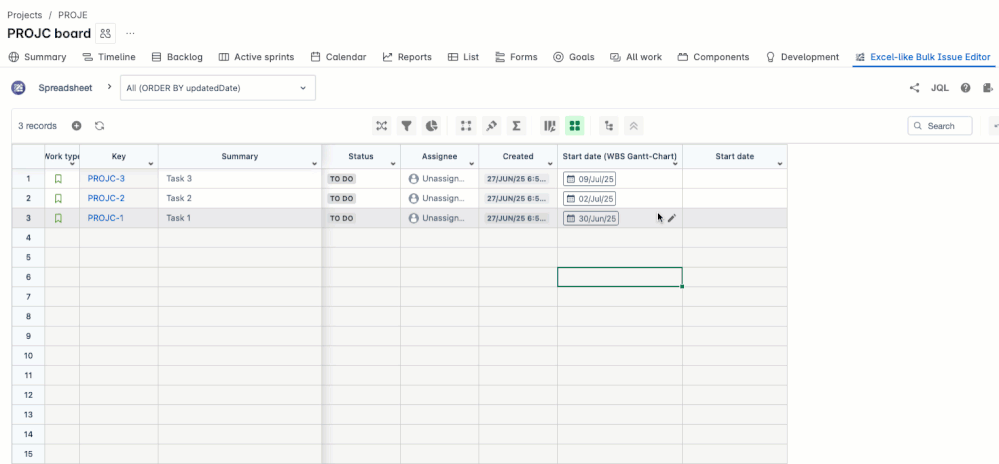999x464 pixels.
Task: Toggle the green four-squares grid view button
Action: pyautogui.click(x=574, y=126)
